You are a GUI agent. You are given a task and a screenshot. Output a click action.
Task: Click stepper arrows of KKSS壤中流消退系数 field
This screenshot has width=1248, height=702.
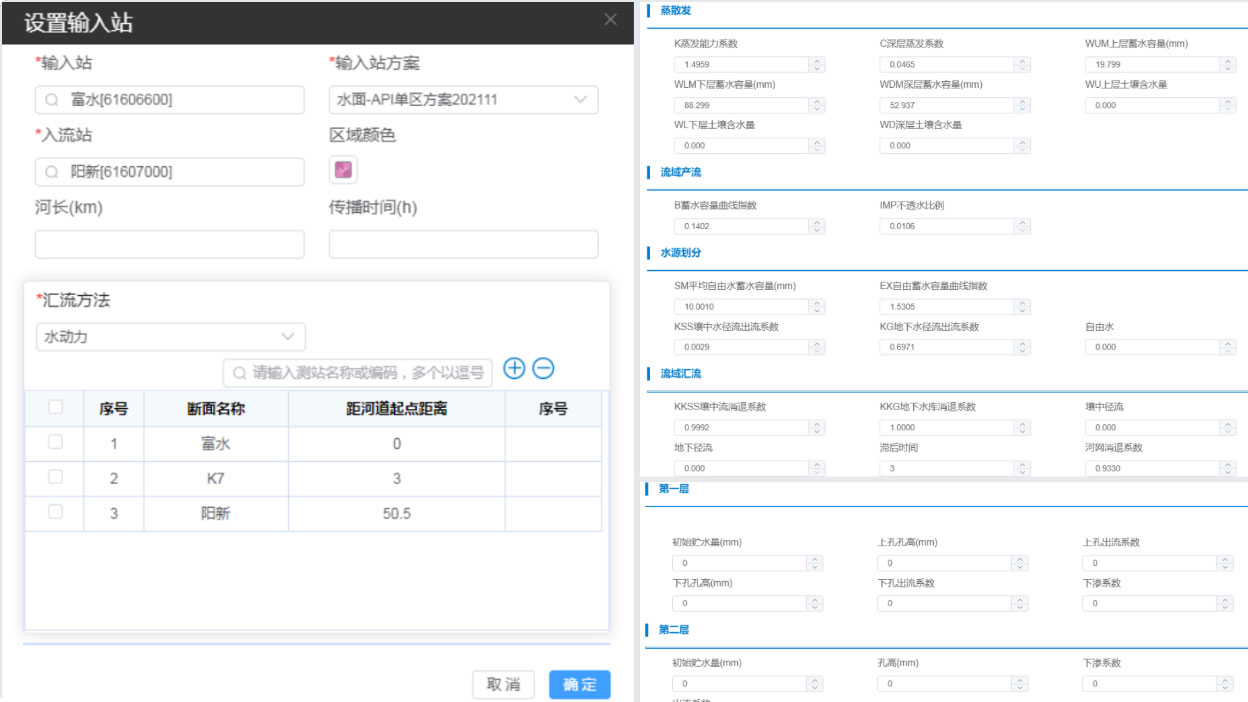tap(817, 428)
